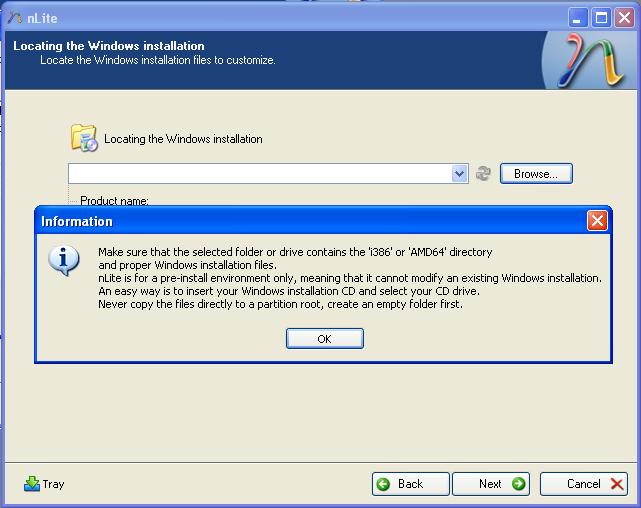The image size is (641, 508).
Task: Click the folder with CD icon
Action: click(84, 138)
